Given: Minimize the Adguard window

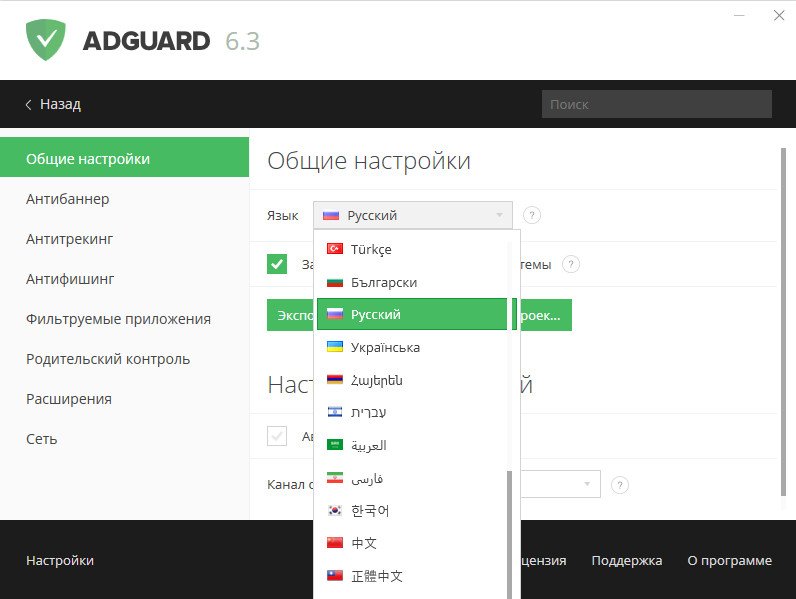Looking at the screenshot, I should click(739, 16).
